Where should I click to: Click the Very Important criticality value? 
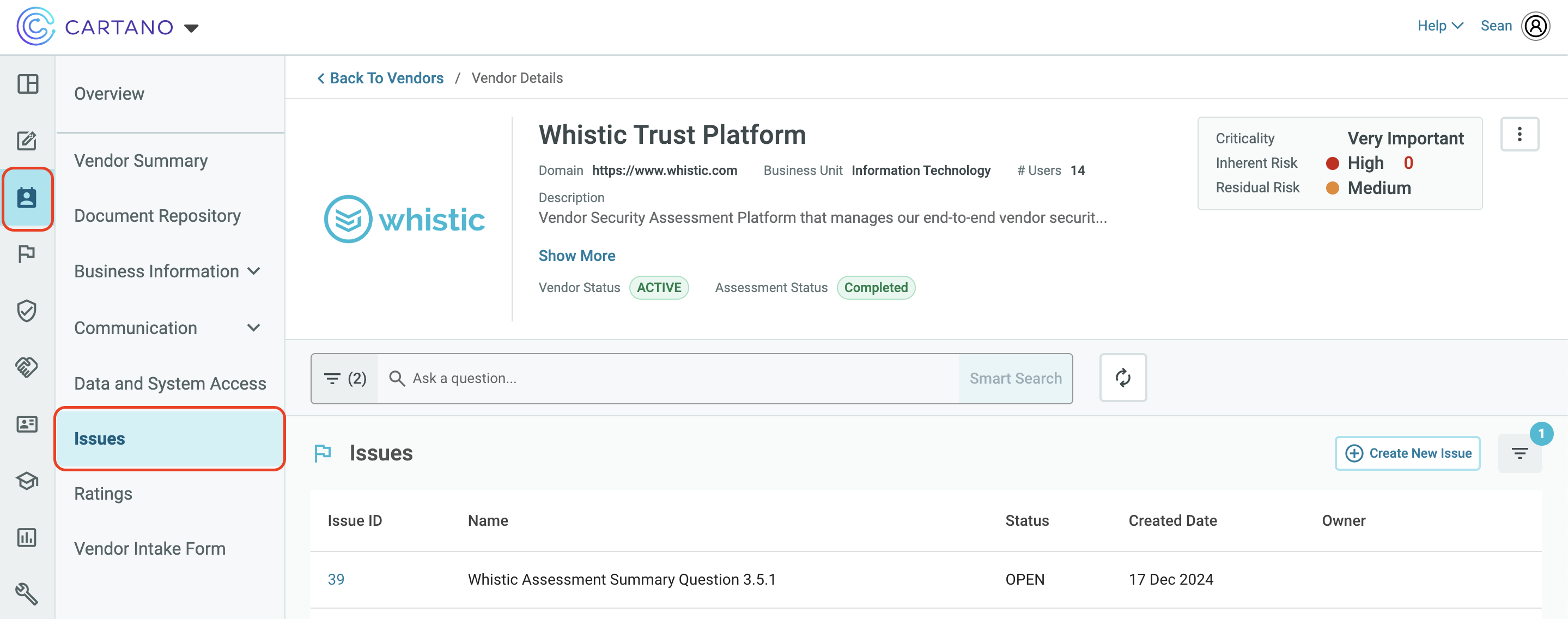coord(1405,138)
